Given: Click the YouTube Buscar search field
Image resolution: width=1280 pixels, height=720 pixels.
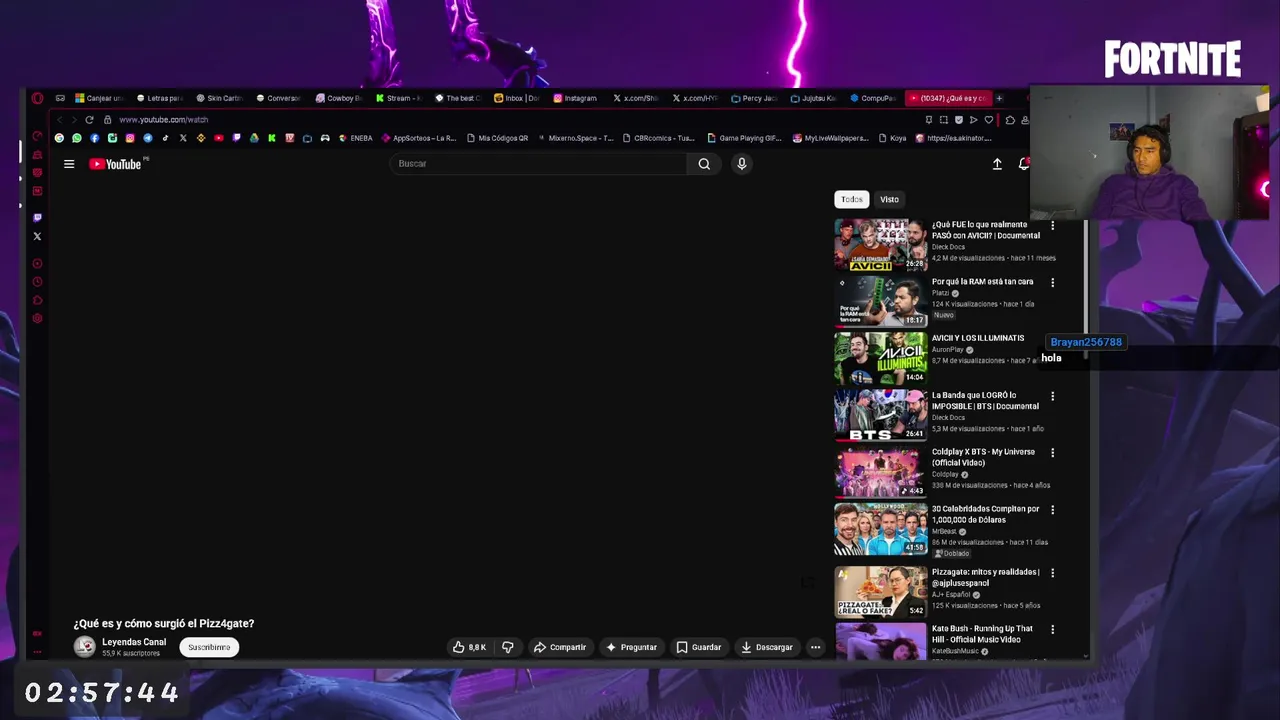Looking at the screenshot, I should tap(538, 164).
